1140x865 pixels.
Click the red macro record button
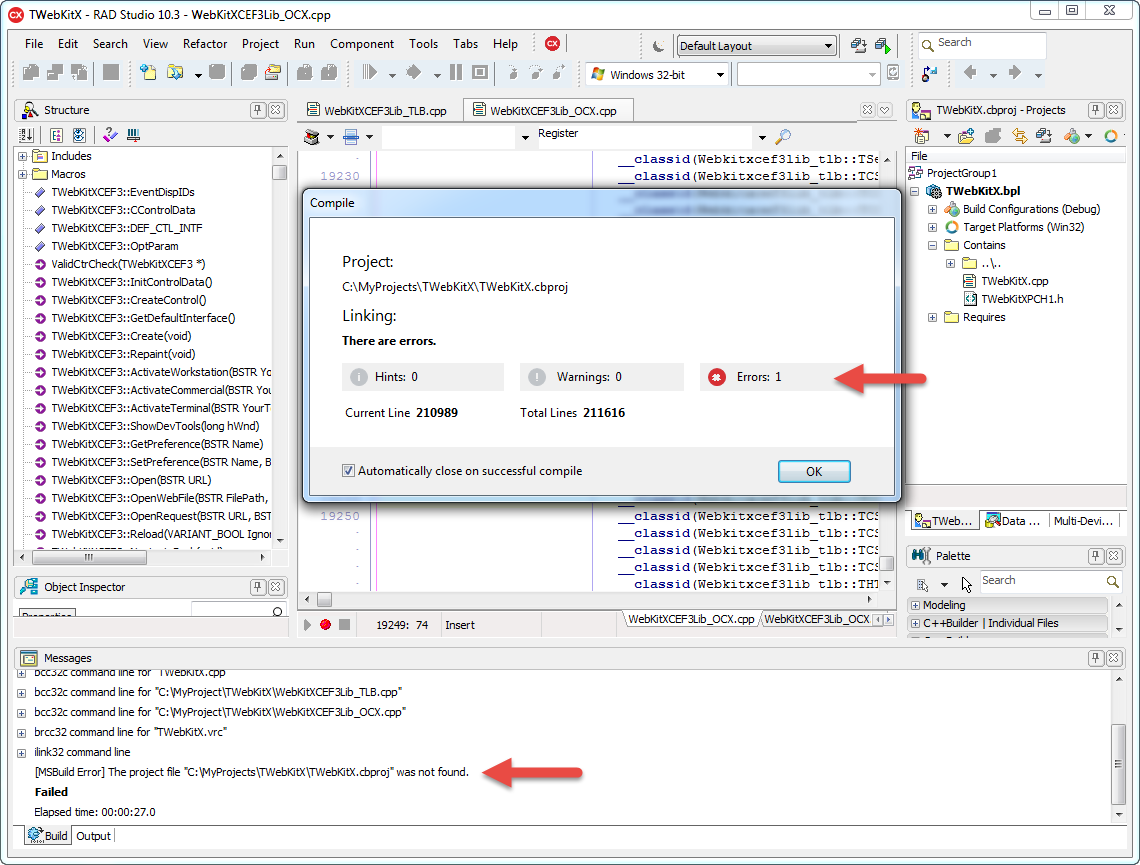(326, 624)
